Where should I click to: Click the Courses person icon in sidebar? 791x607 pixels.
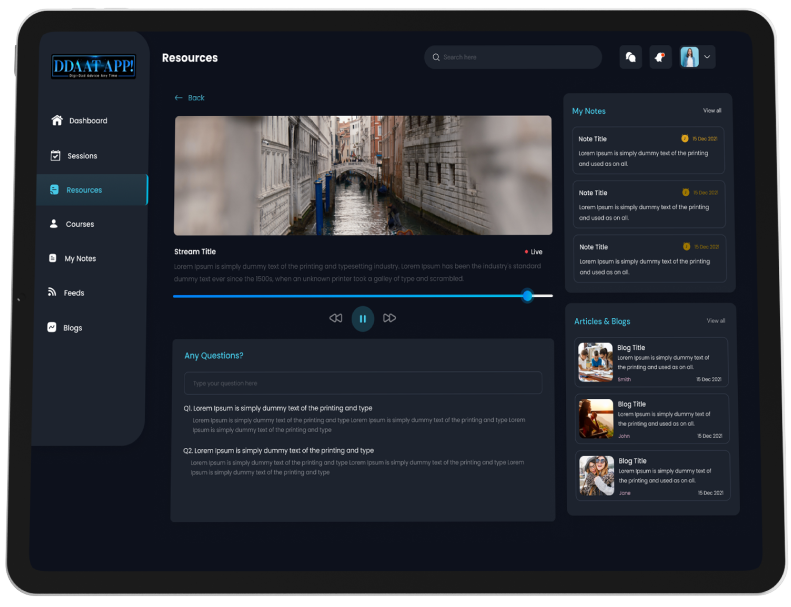54,224
